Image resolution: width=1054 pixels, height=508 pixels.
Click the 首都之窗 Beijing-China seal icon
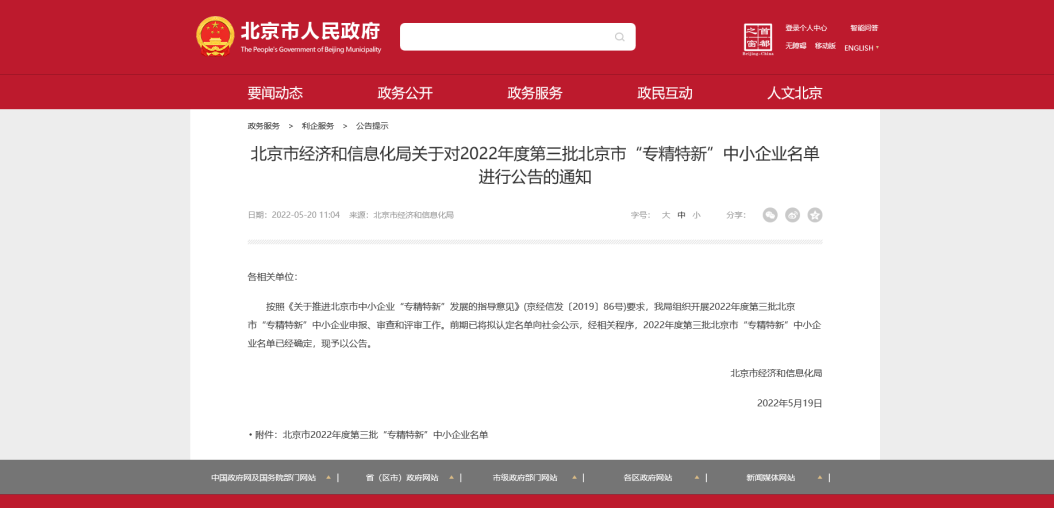[x=758, y=38]
